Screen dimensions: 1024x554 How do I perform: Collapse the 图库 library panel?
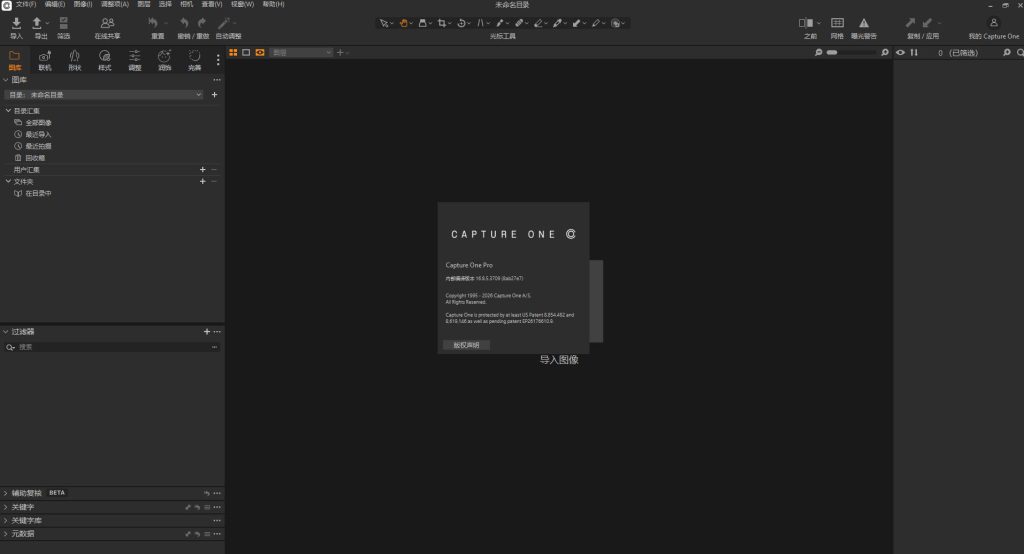[6, 80]
